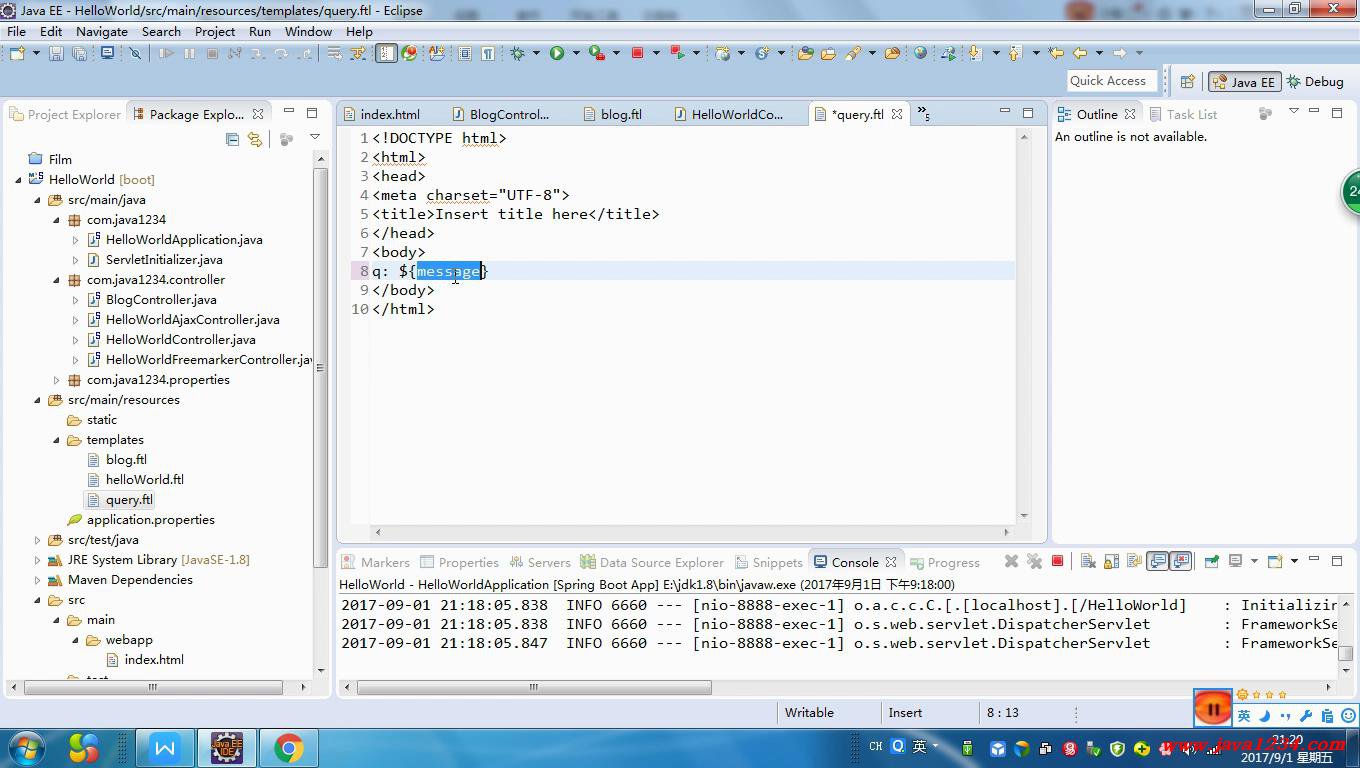Open the Servers view tab
The height and width of the screenshot is (768, 1360).
tap(540, 562)
